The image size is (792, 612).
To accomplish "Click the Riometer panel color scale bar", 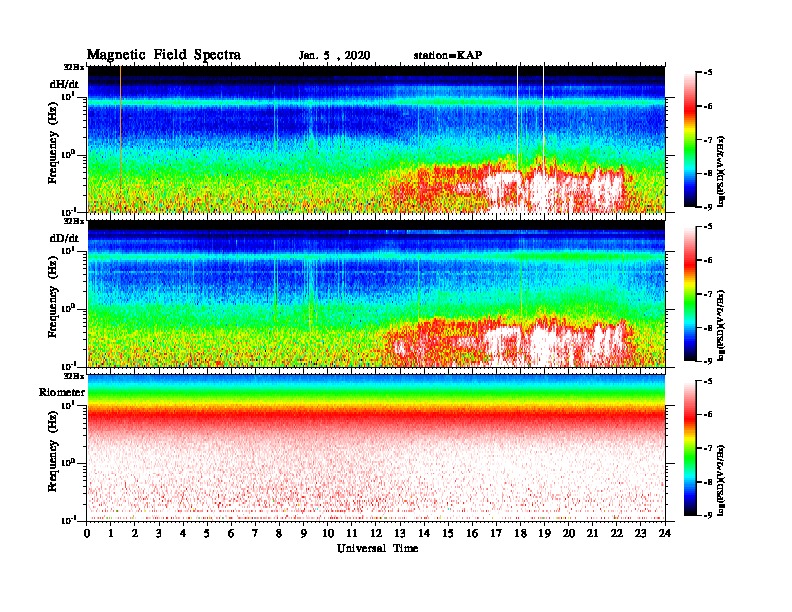I will coord(690,448).
